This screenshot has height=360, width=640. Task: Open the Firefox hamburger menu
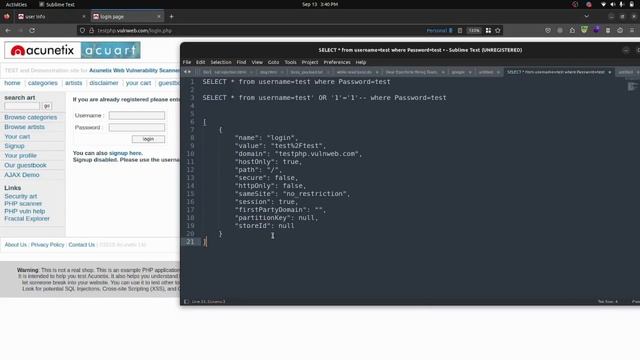[632, 30]
